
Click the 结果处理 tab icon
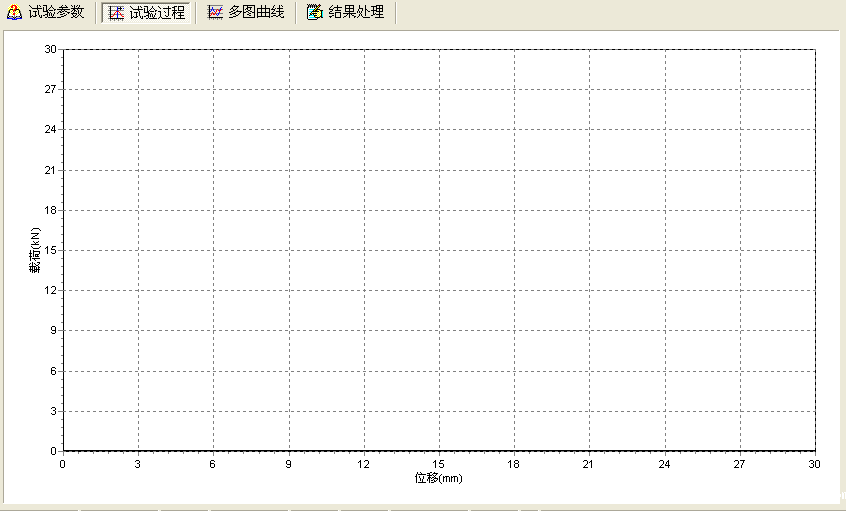coord(315,13)
